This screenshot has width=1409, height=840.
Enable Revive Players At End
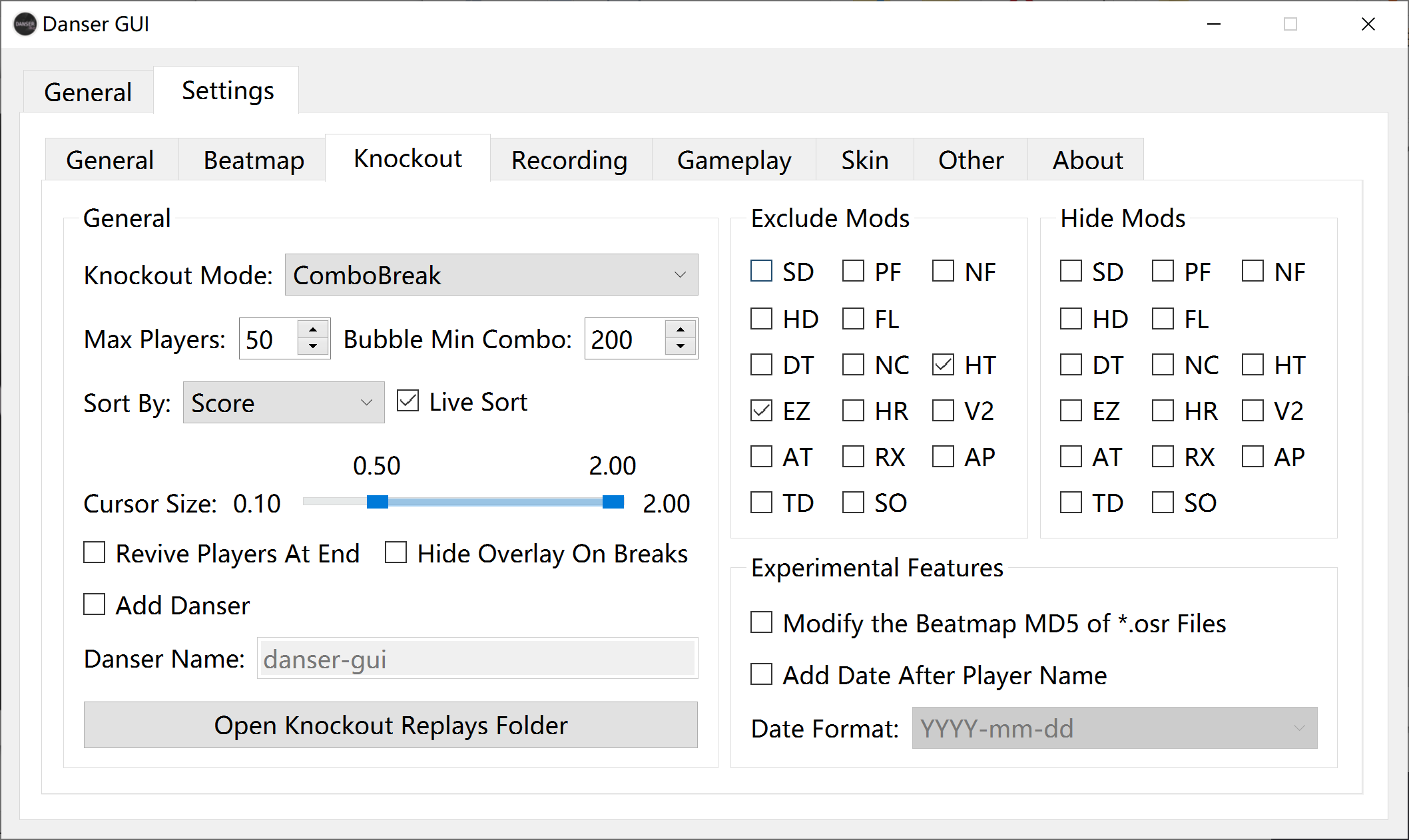tap(95, 553)
